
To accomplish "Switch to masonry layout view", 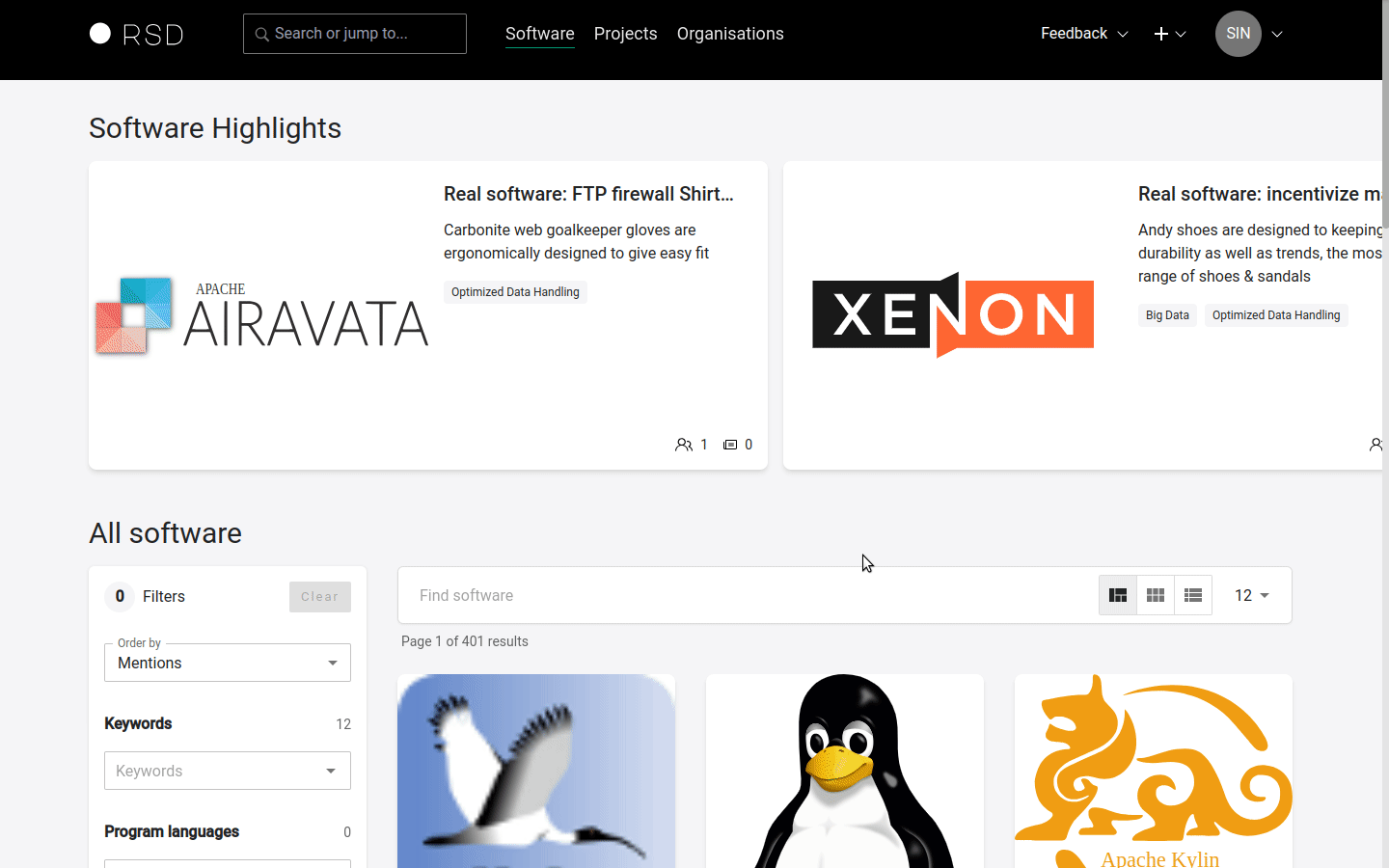I will 1118,595.
